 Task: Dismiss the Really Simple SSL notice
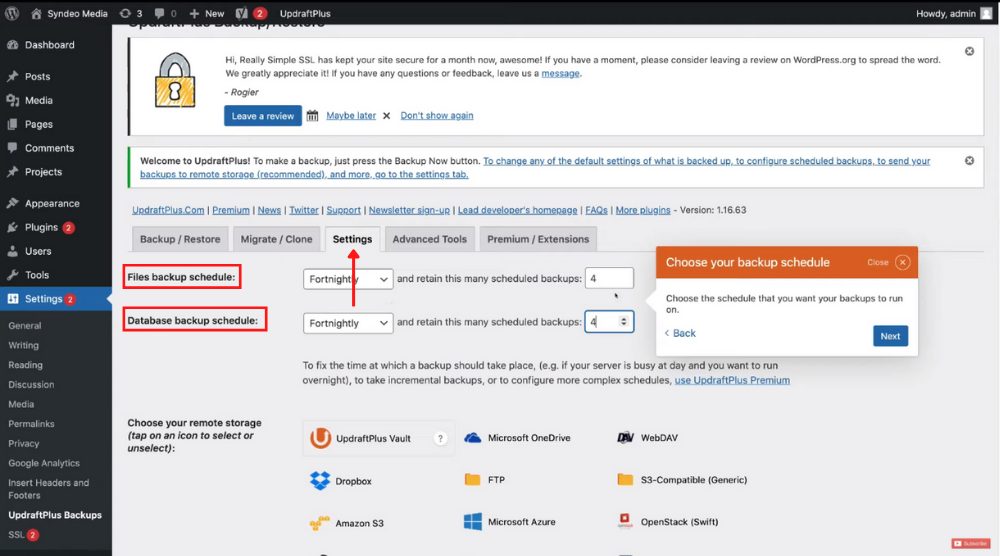[969, 51]
